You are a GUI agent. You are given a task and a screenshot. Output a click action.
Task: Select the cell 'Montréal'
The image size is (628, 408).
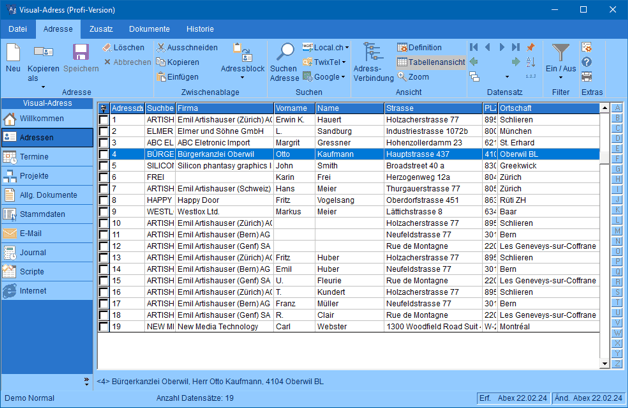coord(549,327)
